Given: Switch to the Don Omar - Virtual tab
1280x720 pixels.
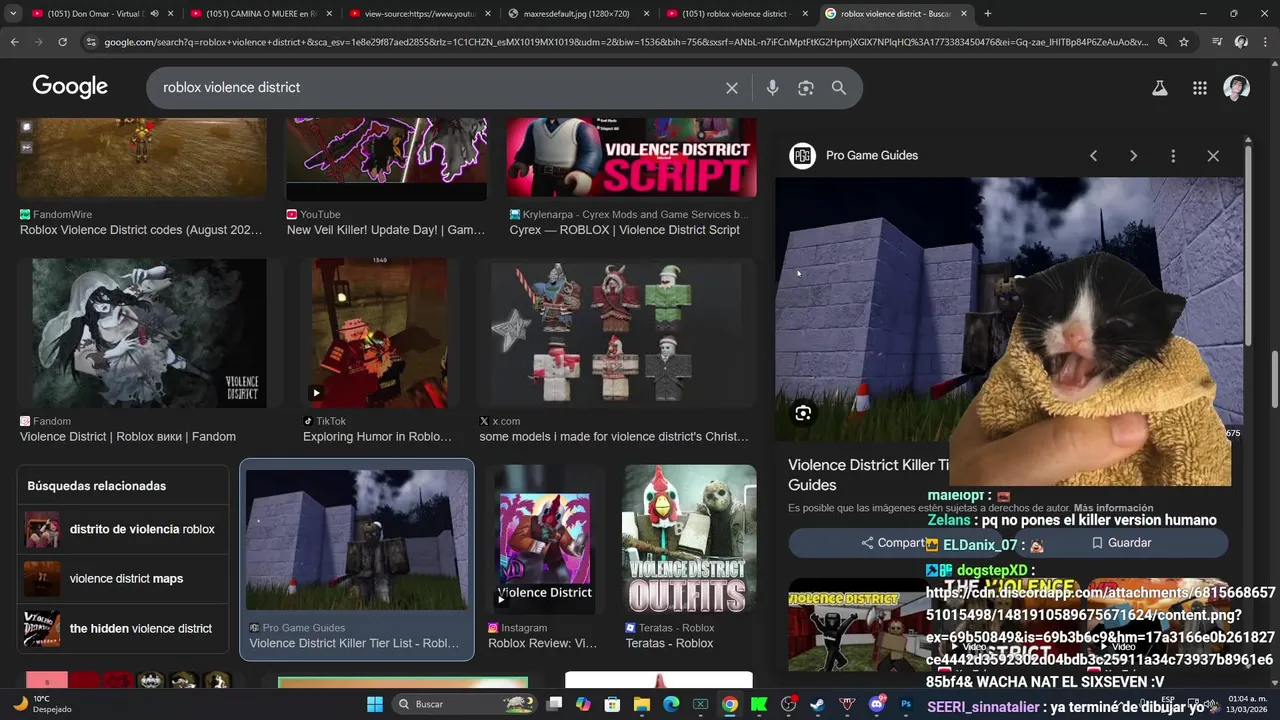Looking at the screenshot, I should pos(95,14).
